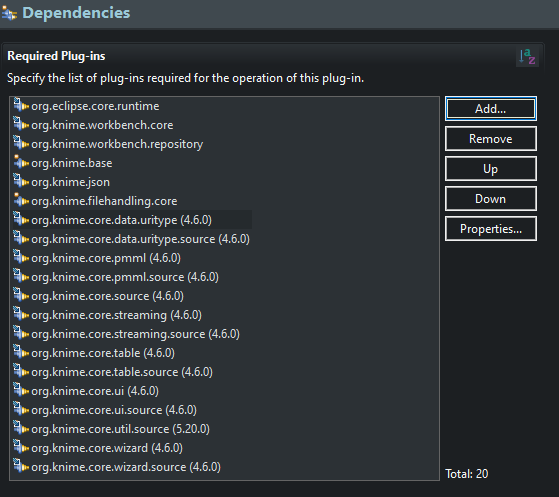Open Properties for selected plug-in
Screen dimensions: 559x497
[x=491, y=229]
